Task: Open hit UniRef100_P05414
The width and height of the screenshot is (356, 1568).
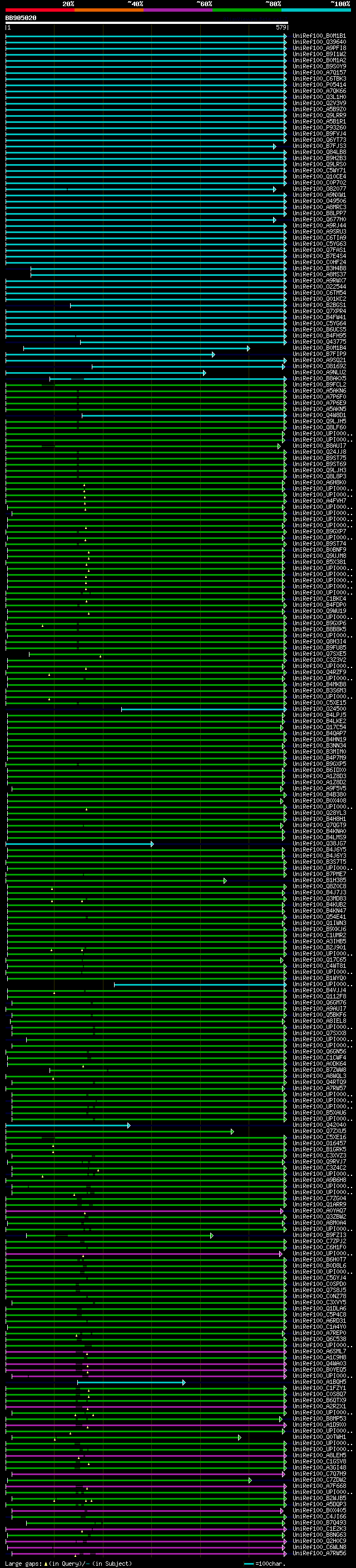Action: click(x=319, y=85)
